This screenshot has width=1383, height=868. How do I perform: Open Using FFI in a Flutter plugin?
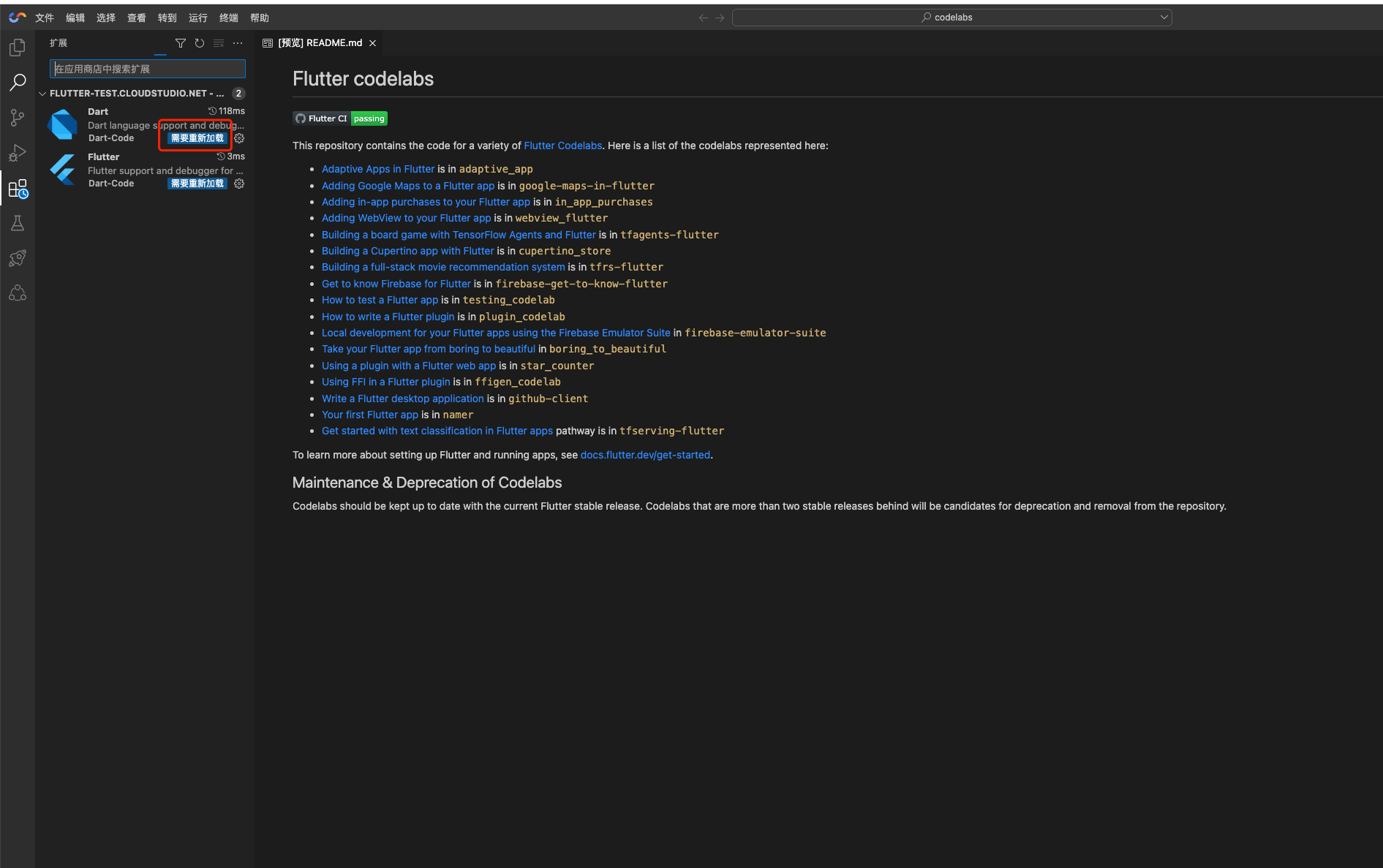386,382
